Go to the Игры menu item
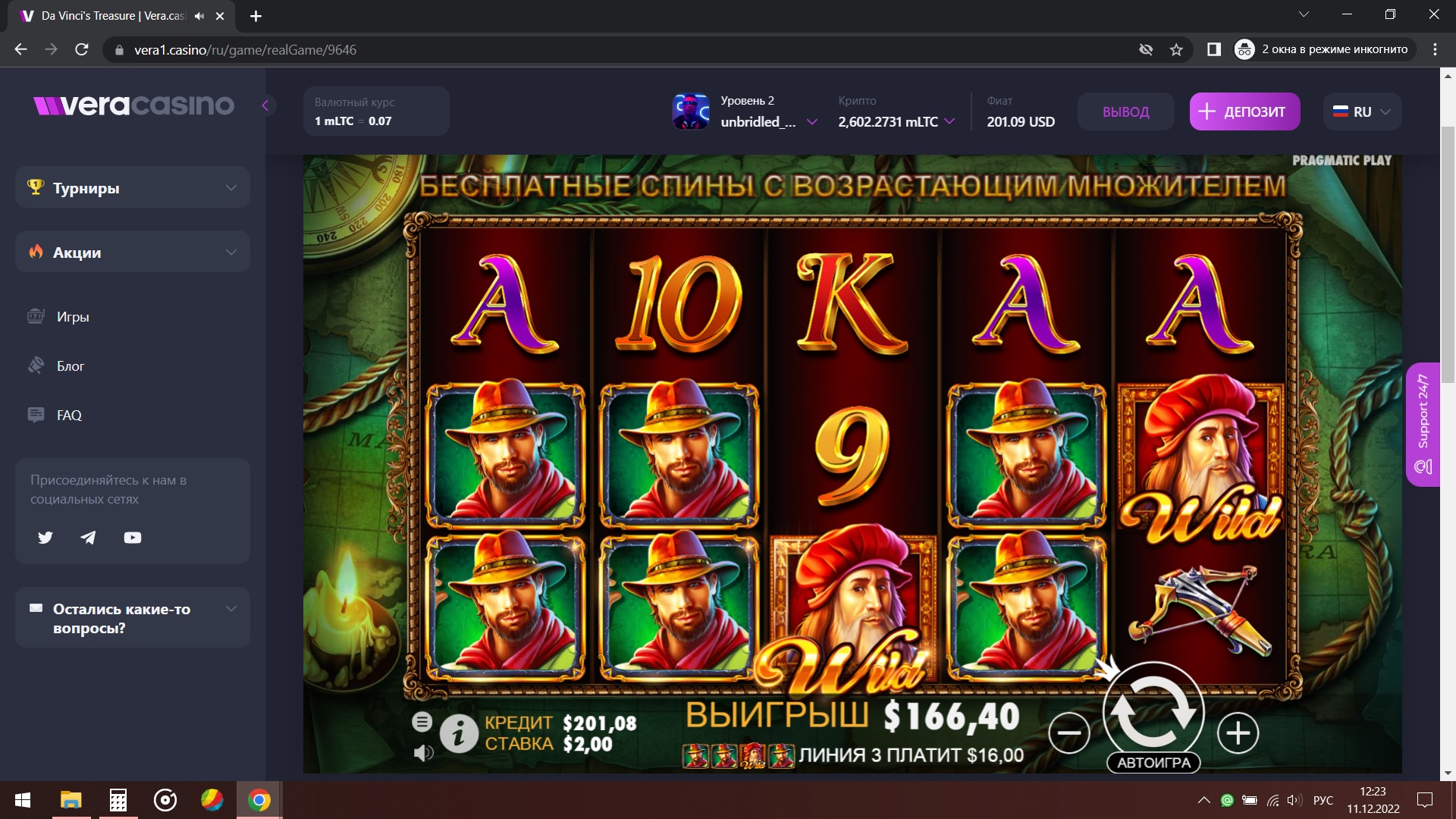1456x819 pixels. click(x=73, y=316)
